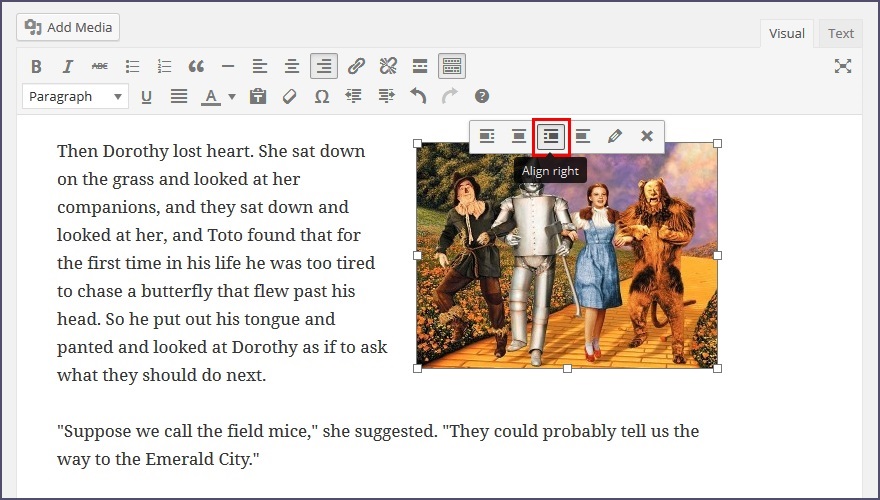Open the Paragraph format dropdown

click(75, 97)
